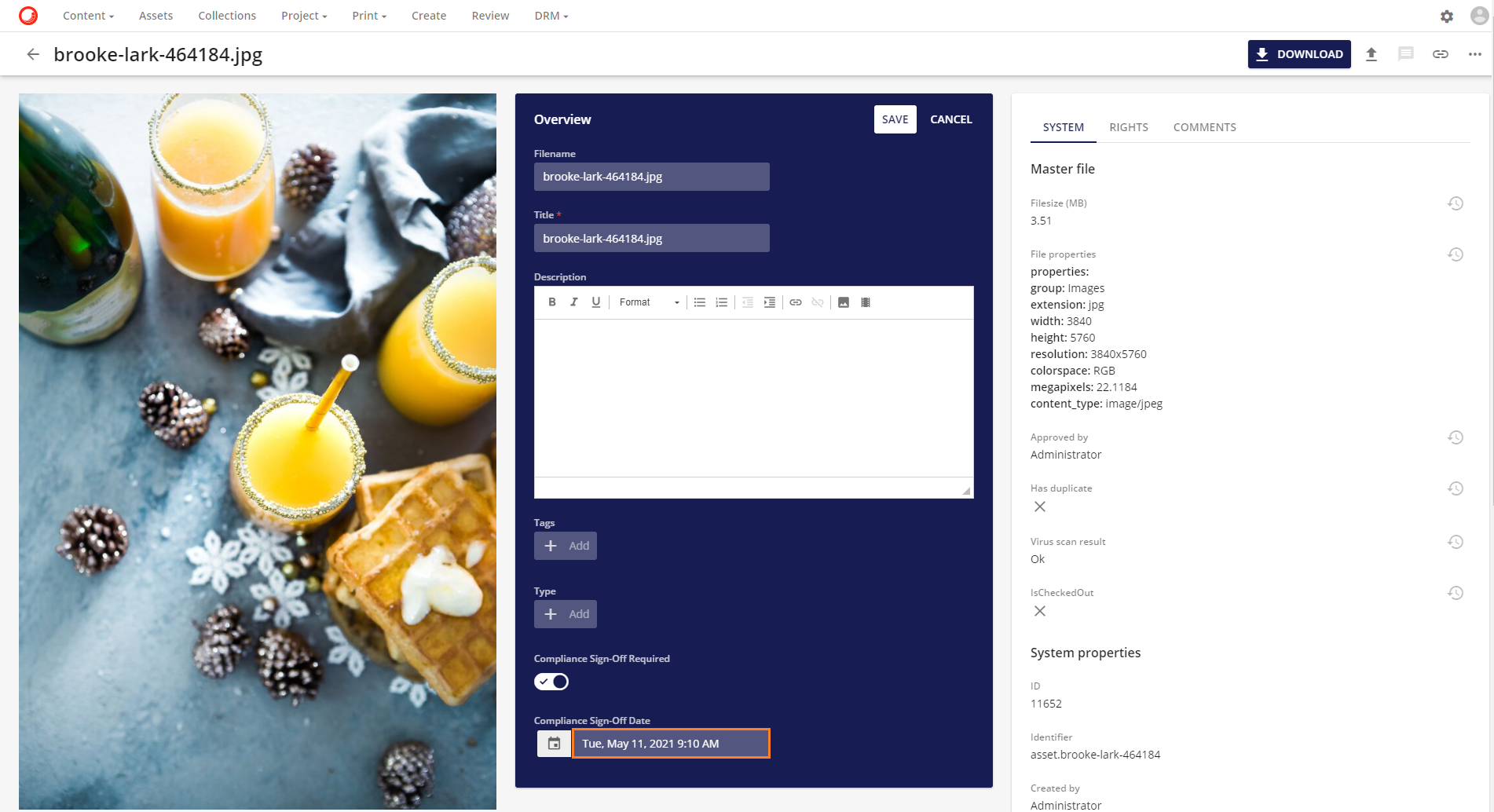View history for Approved by
1494x812 pixels.
point(1456,437)
